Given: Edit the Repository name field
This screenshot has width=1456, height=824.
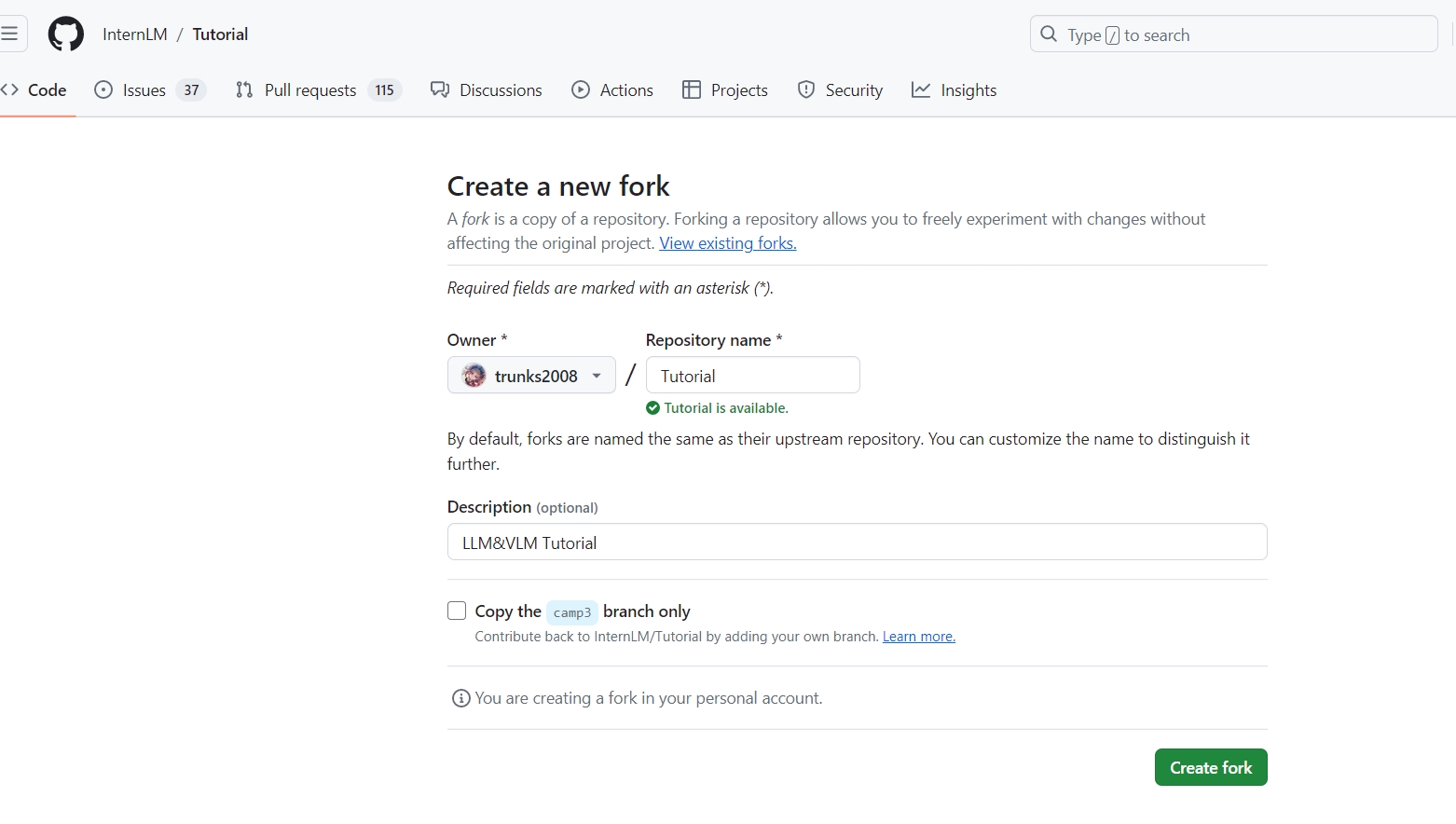Looking at the screenshot, I should [753, 375].
